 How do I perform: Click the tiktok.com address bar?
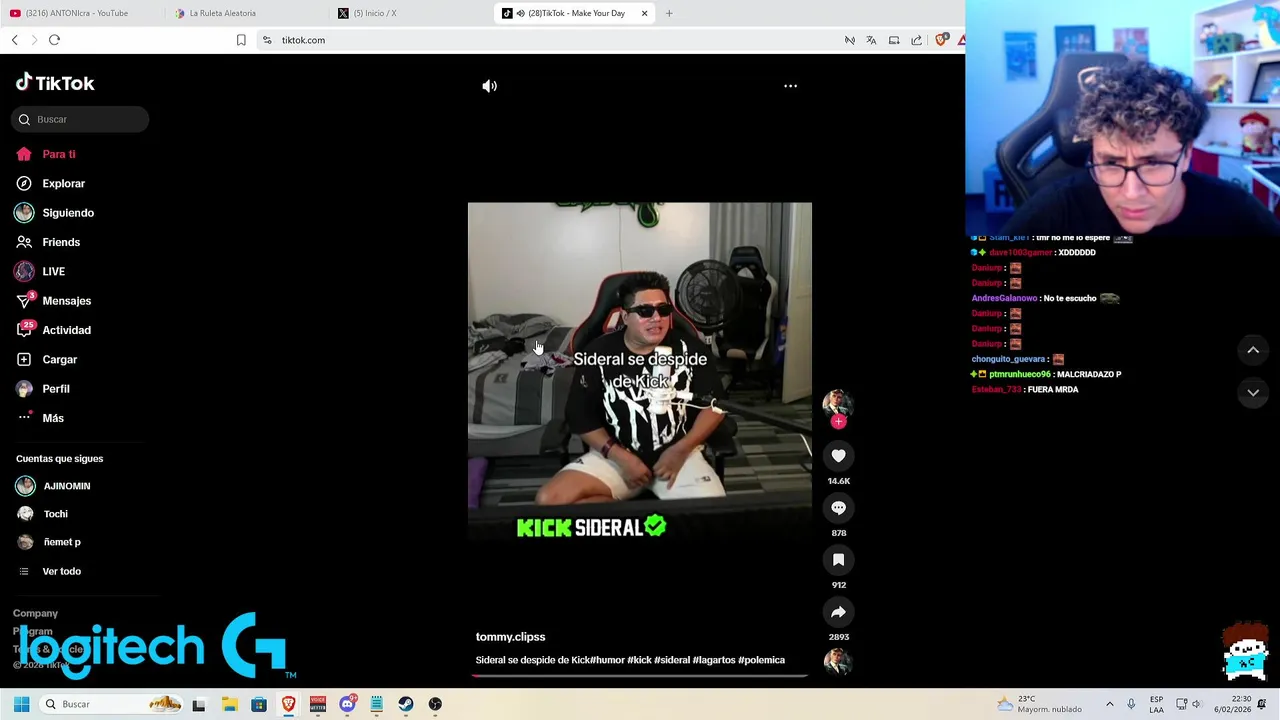(x=550, y=40)
